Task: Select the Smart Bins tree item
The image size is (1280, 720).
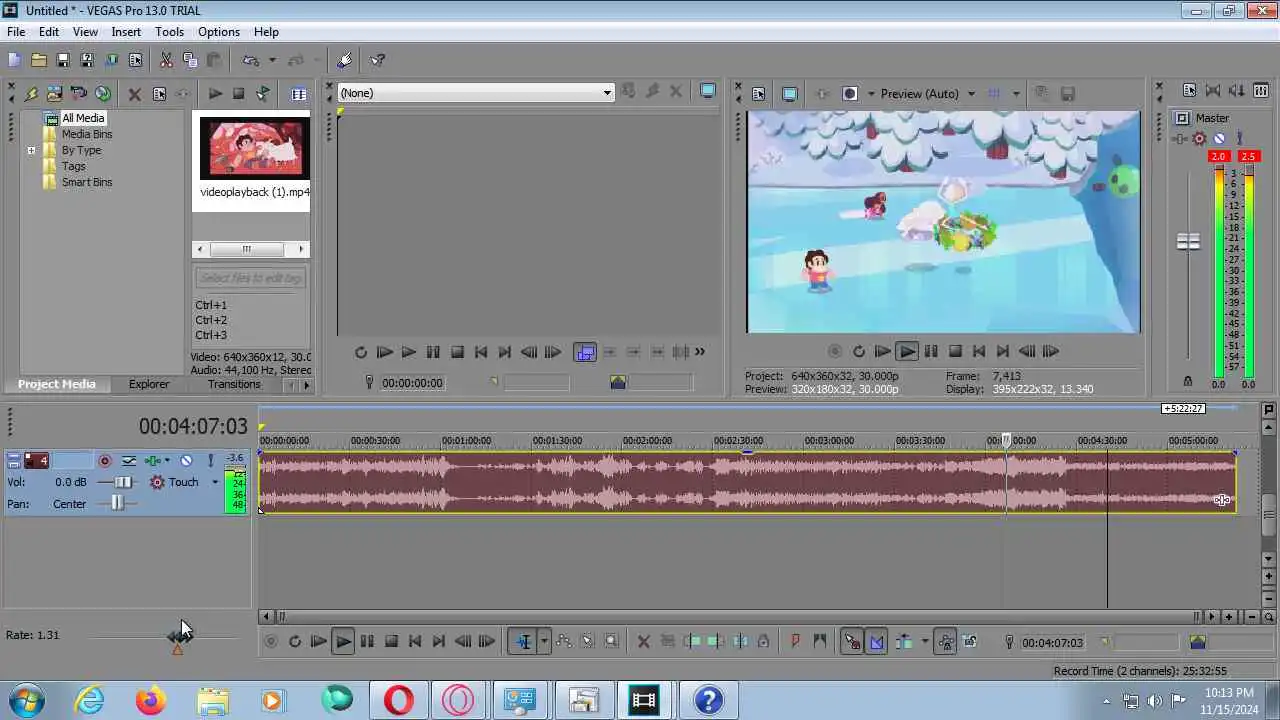Action: tap(87, 182)
